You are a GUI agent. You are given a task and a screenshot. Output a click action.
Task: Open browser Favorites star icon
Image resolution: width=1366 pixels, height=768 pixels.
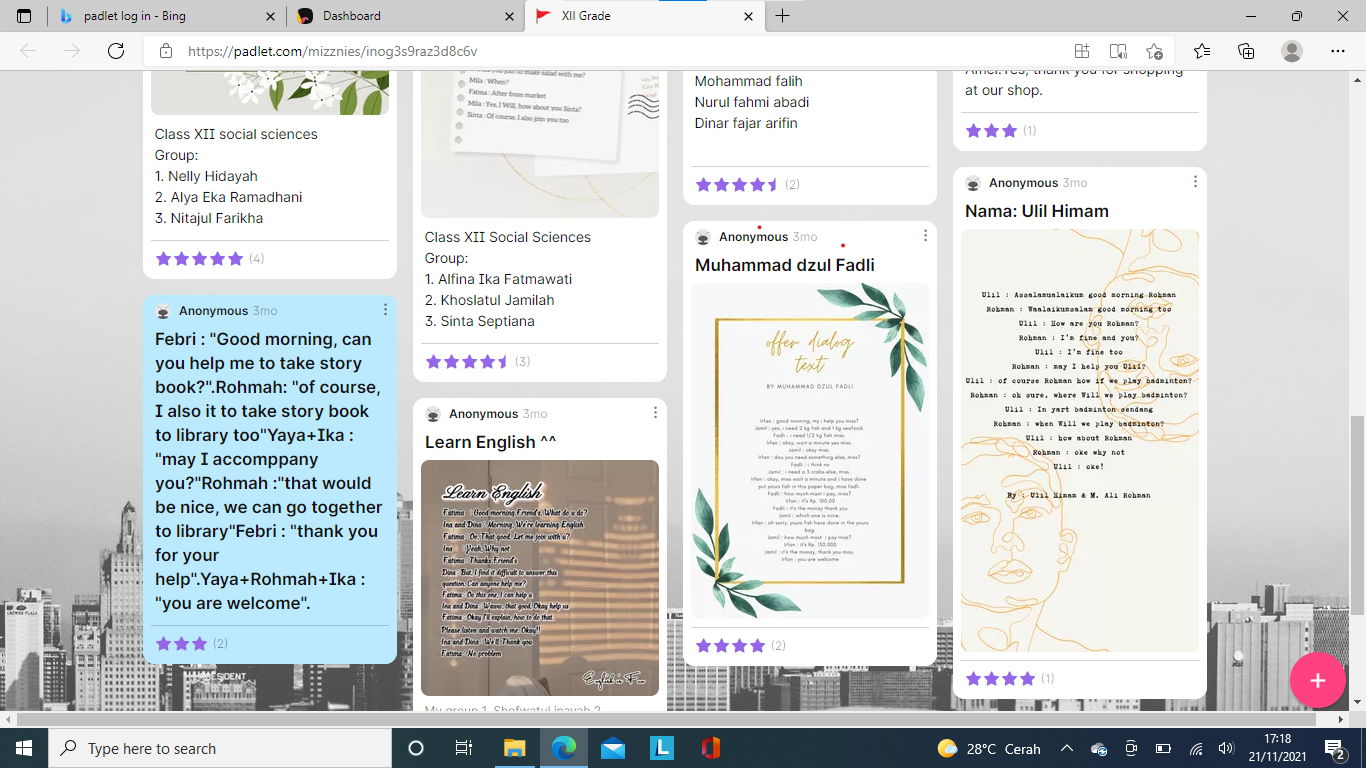point(1201,51)
